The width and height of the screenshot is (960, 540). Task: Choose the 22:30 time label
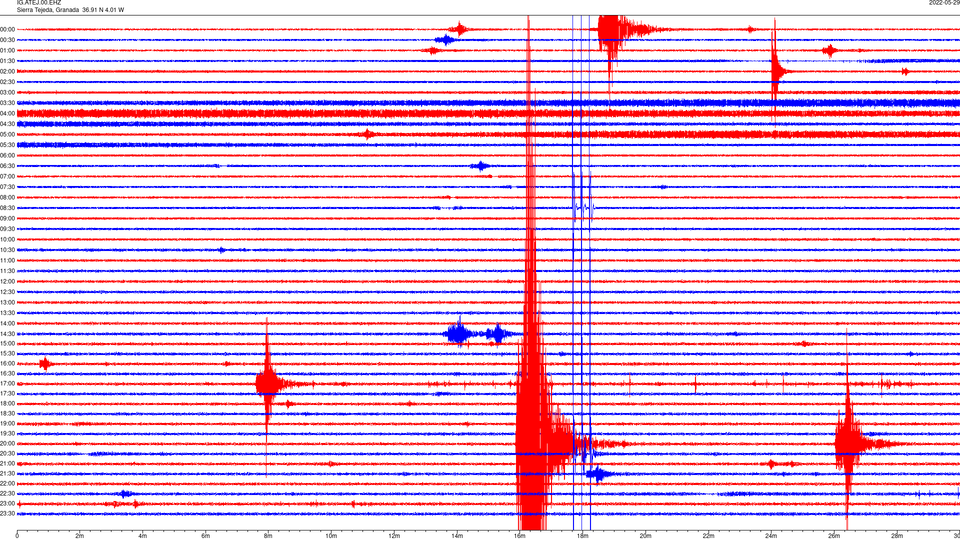coord(7,494)
